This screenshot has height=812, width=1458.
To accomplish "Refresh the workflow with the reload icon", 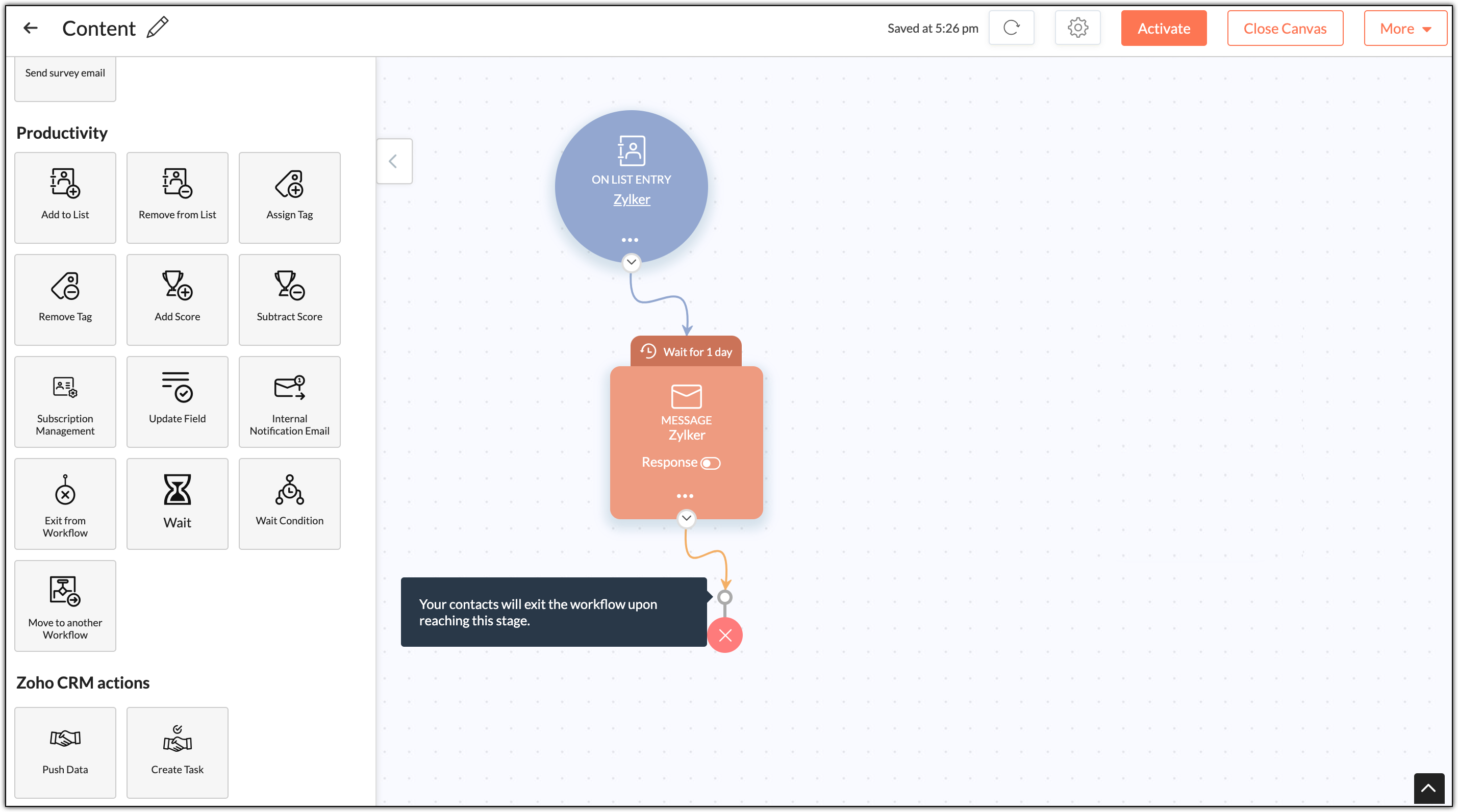I will 1012,28.
